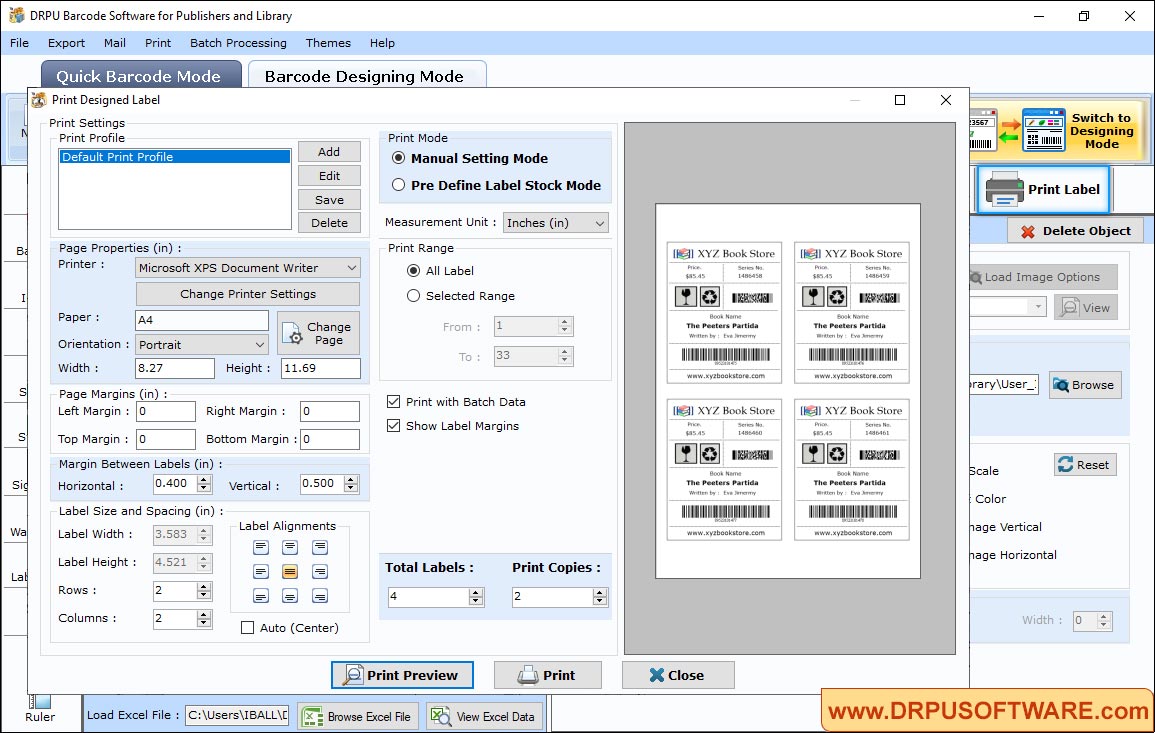Select middle-center label alignment icon
1155x733 pixels.
(290, 572)
